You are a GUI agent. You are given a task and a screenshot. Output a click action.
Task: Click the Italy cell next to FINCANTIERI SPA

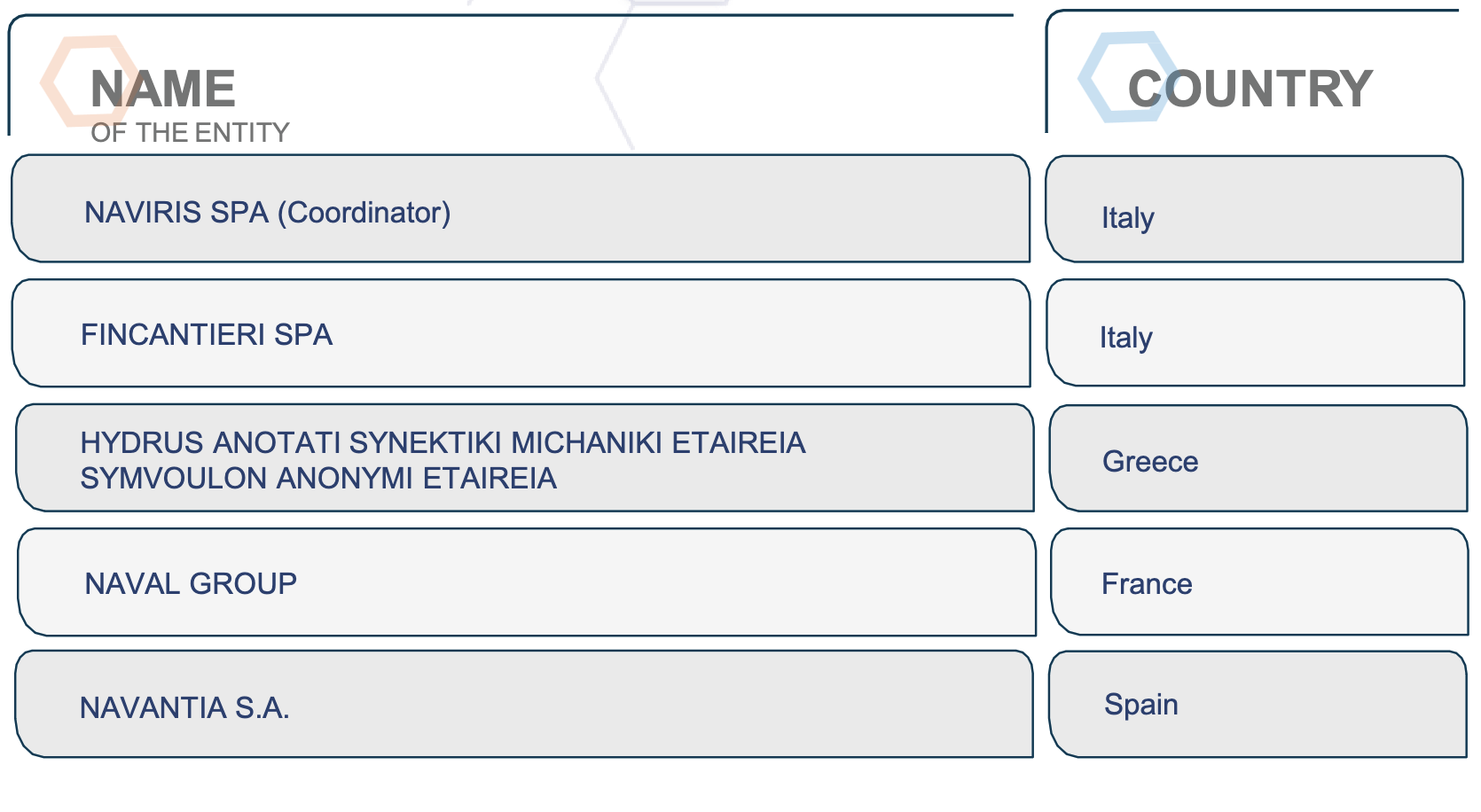pyautogui.click(x=1256, y=332)
